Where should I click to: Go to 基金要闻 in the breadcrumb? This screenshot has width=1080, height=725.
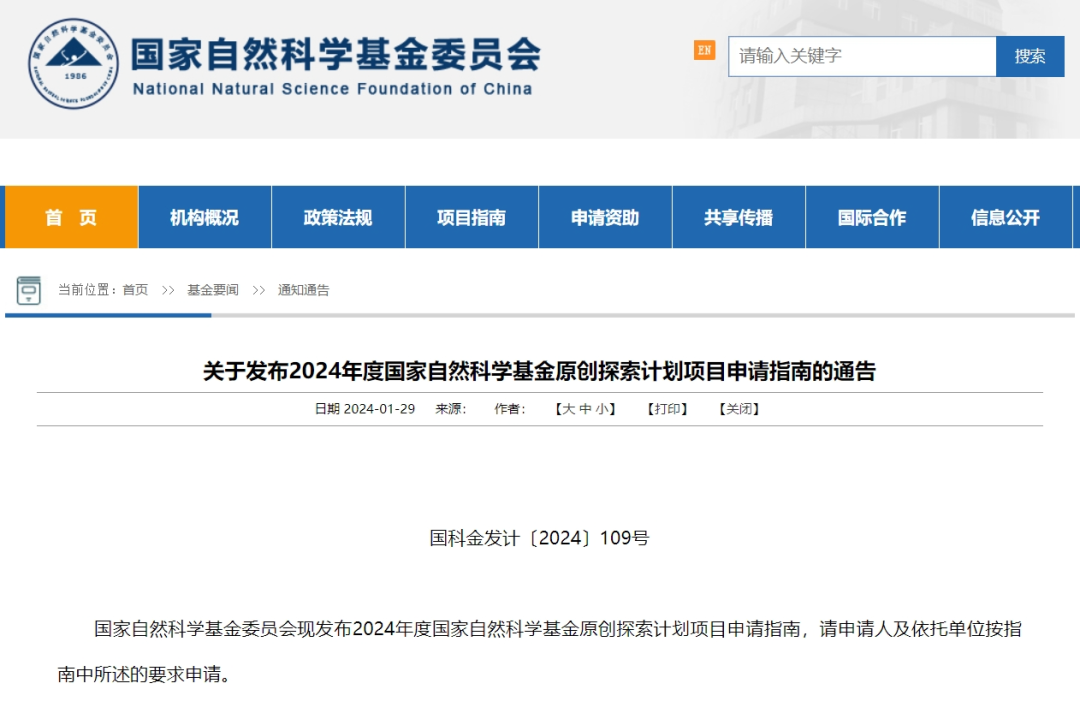pos(213,290)
